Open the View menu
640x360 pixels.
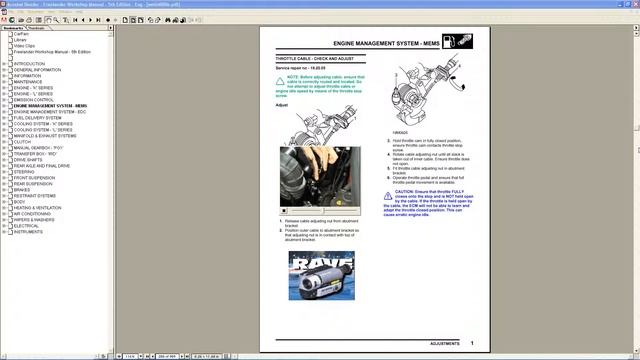point(52,12)
